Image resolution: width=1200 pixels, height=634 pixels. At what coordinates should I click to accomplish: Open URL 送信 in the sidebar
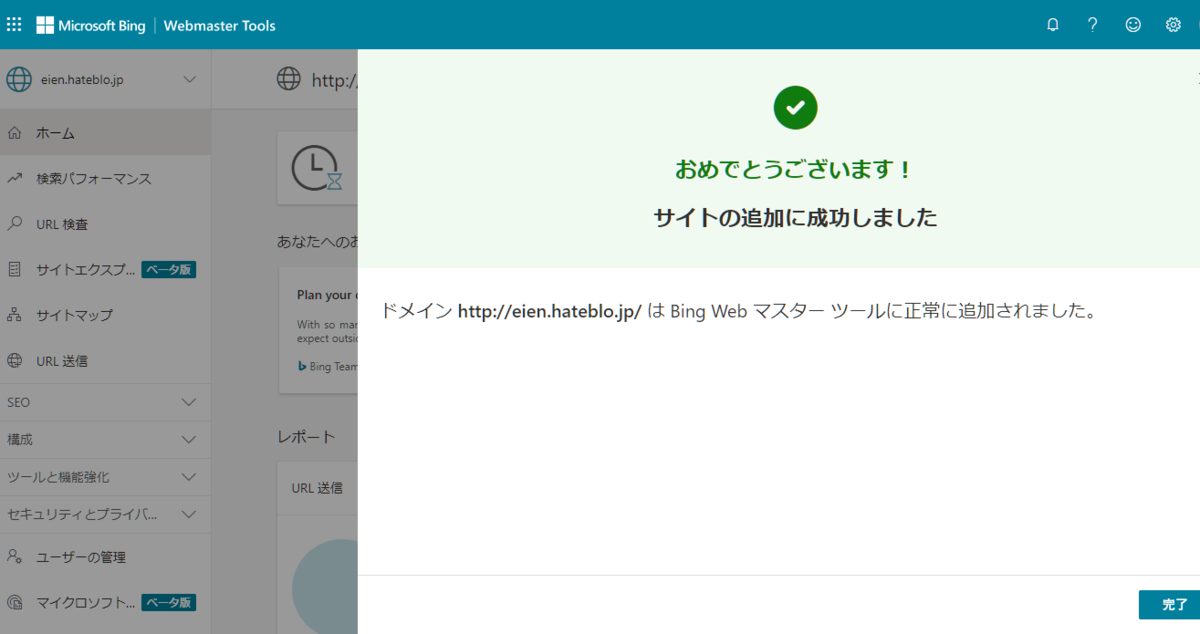click(x=105, y=361)
